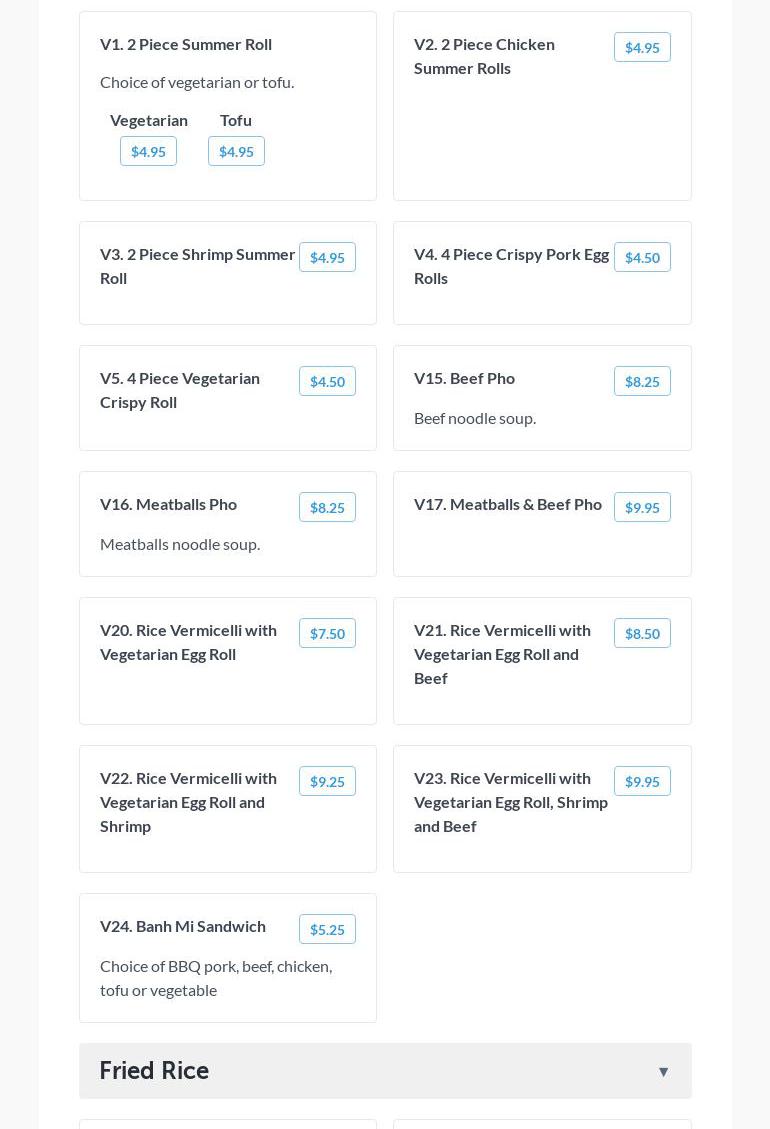Select Vegetarian $4.95 price for Summer Roll
Screen dimensions: 770x1129
tap(148, 151)
